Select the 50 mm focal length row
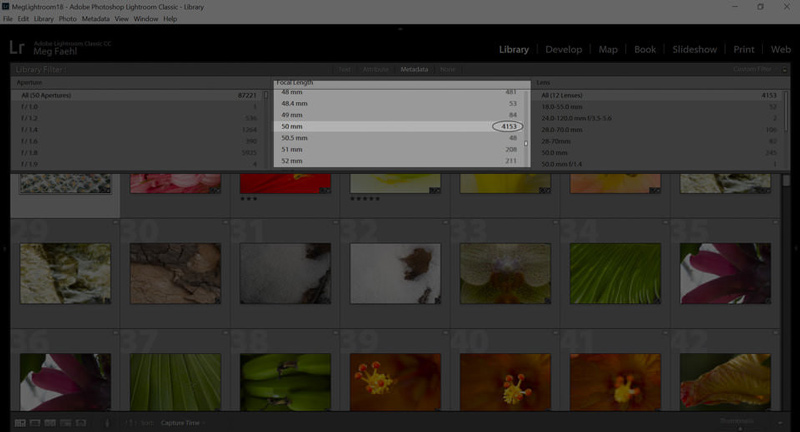 (x=400, y=127)
